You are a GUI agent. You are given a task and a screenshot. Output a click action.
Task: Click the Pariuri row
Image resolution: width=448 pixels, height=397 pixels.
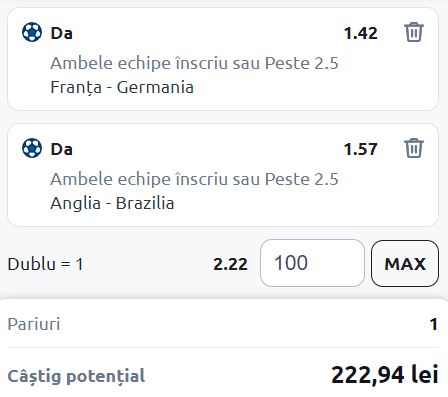pyautogui.click(x=223, y=324)
